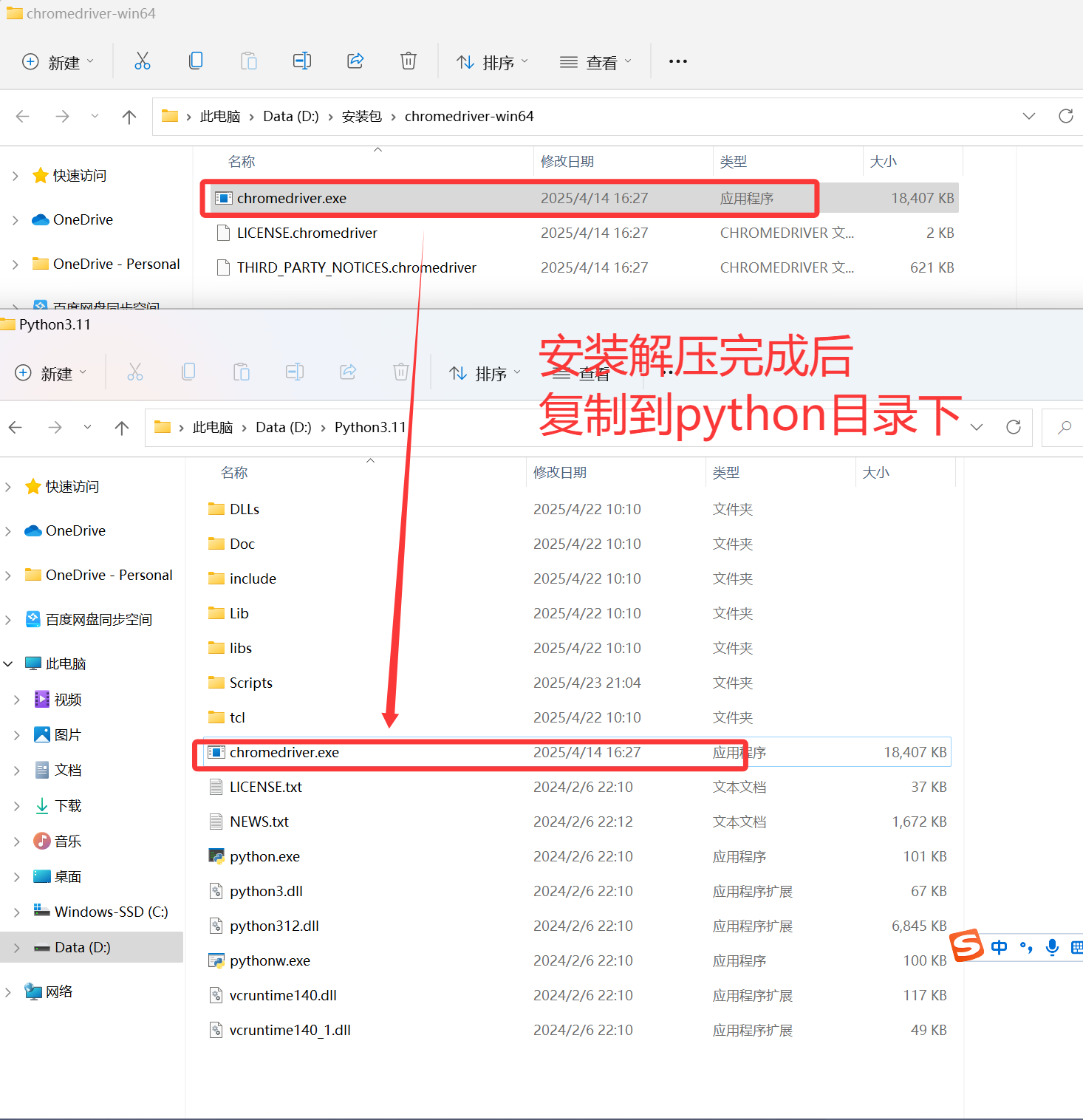Open 查看 view dropdown in chromedriver-win64 window
1083x1120 pixels.
click(x=595, y=62)
